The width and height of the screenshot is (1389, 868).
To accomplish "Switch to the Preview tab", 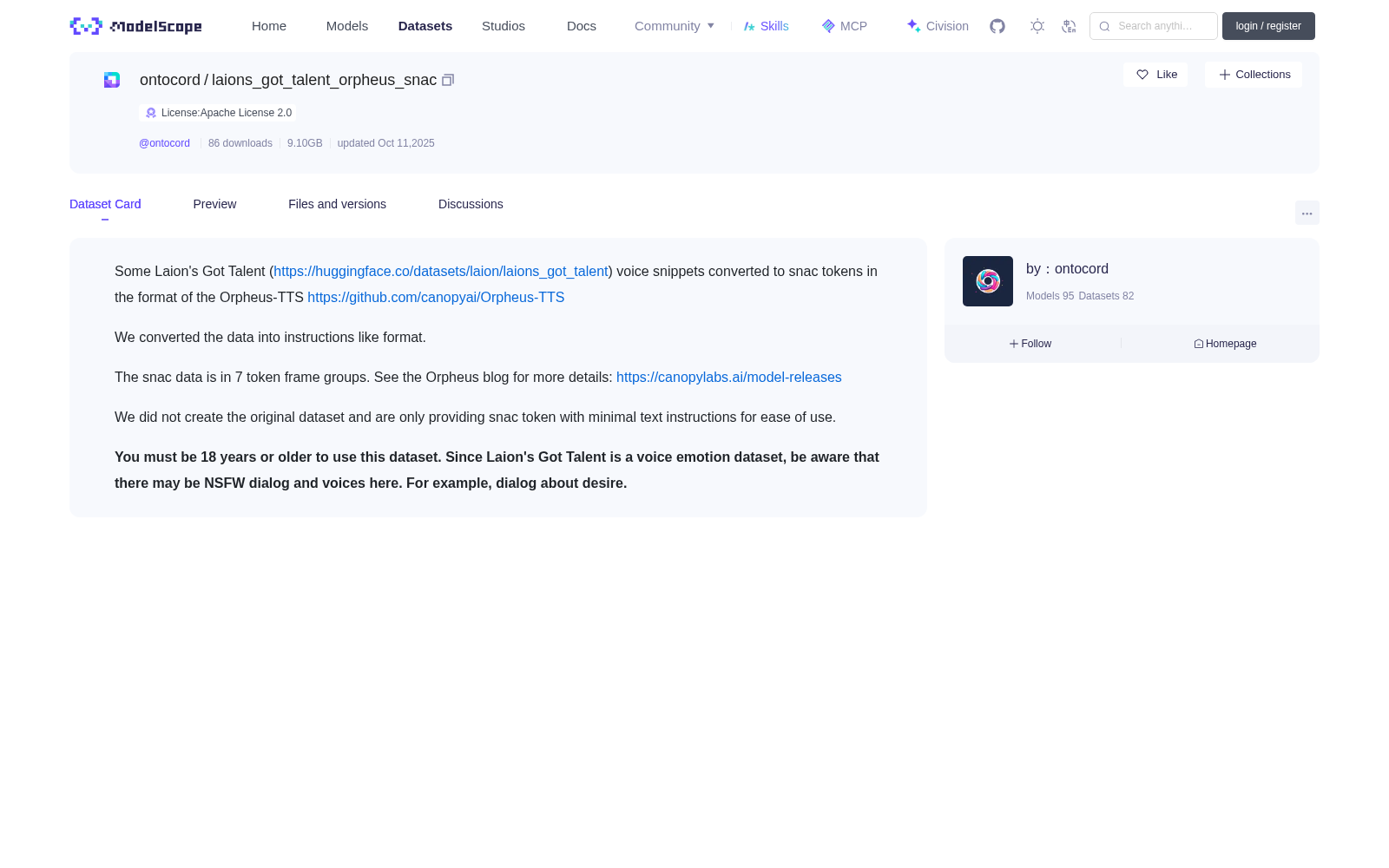I will (214, 204).
